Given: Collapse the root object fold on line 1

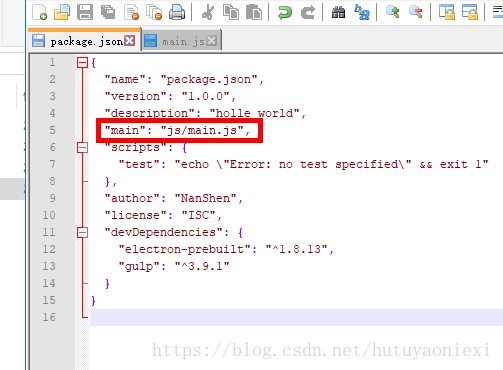Looking at the screenshot, I should tap(82, 62).
